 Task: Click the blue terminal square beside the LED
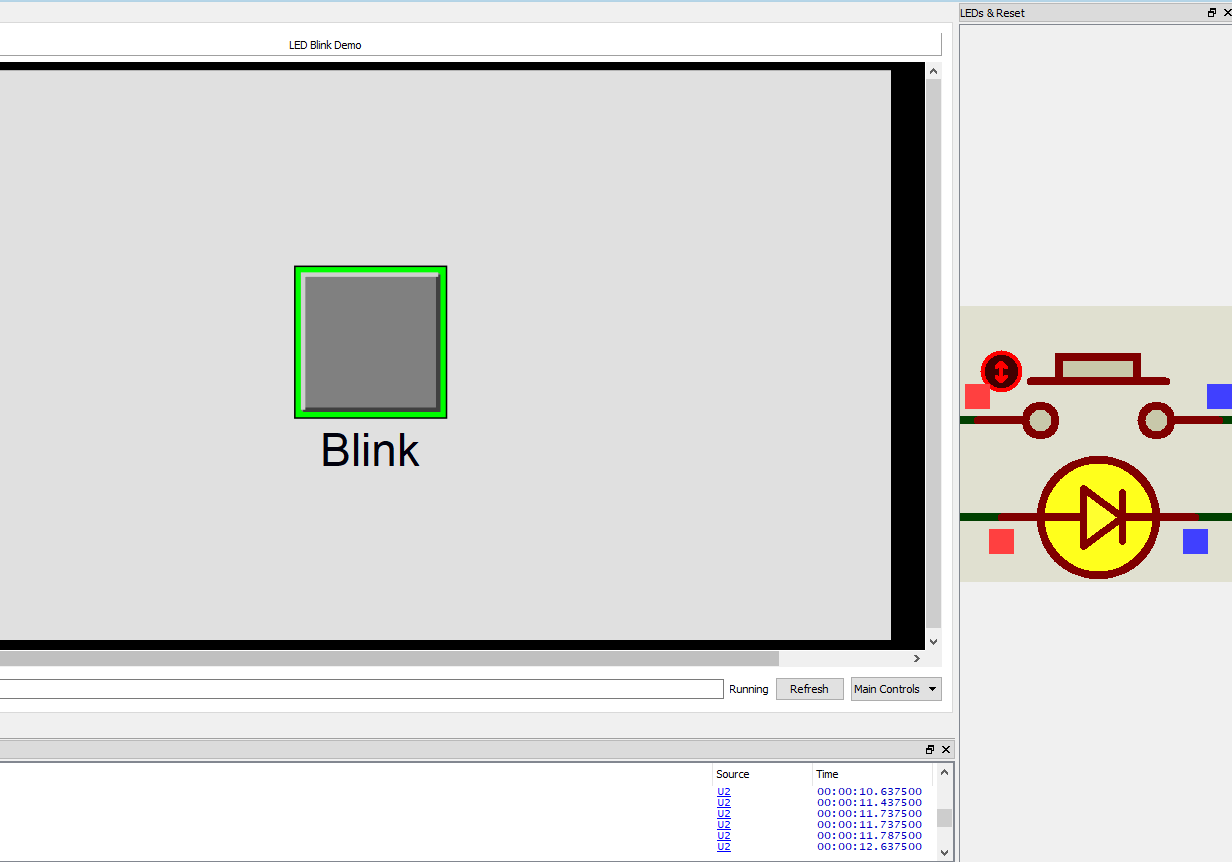tap(1194, 541)
